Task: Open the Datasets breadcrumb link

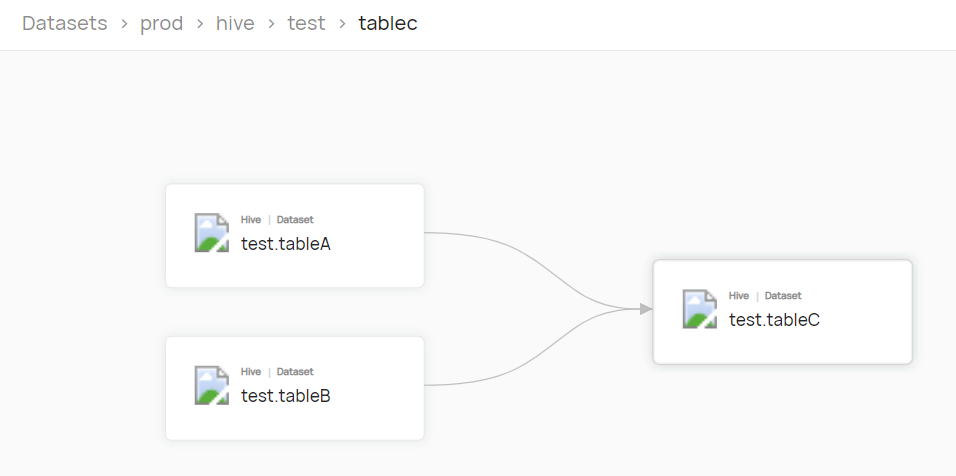Action: click(x=65, y=23)
